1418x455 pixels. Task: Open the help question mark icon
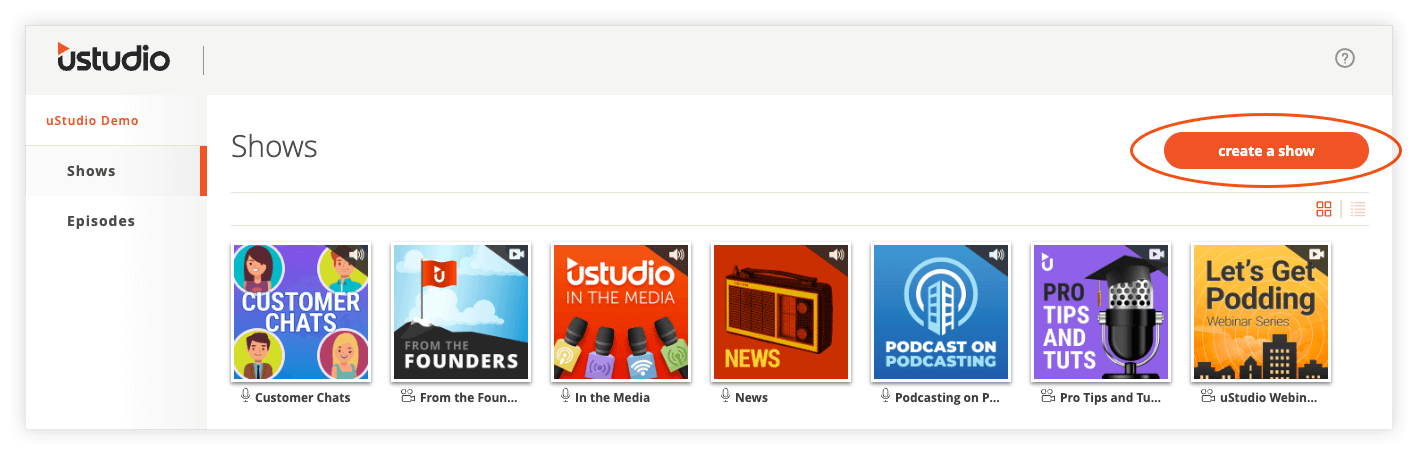(x=1345, y=58)
